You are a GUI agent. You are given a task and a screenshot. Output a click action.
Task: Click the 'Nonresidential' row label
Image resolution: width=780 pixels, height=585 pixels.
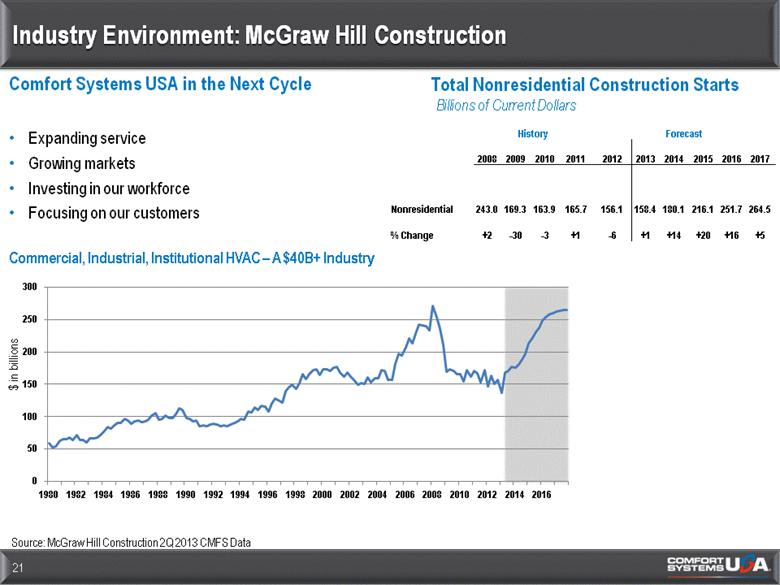click(422, 209)
